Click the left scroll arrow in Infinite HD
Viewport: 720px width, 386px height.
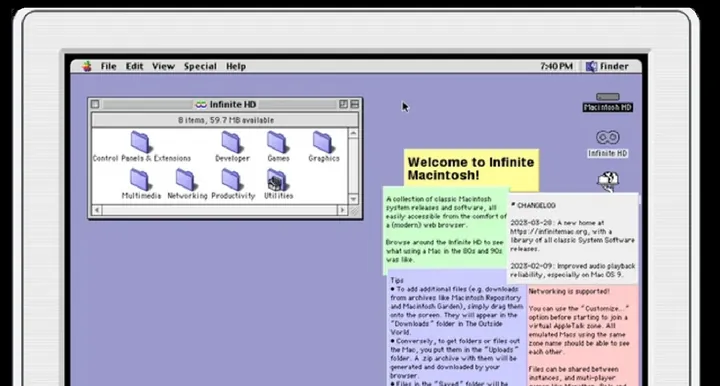point(96,210)
